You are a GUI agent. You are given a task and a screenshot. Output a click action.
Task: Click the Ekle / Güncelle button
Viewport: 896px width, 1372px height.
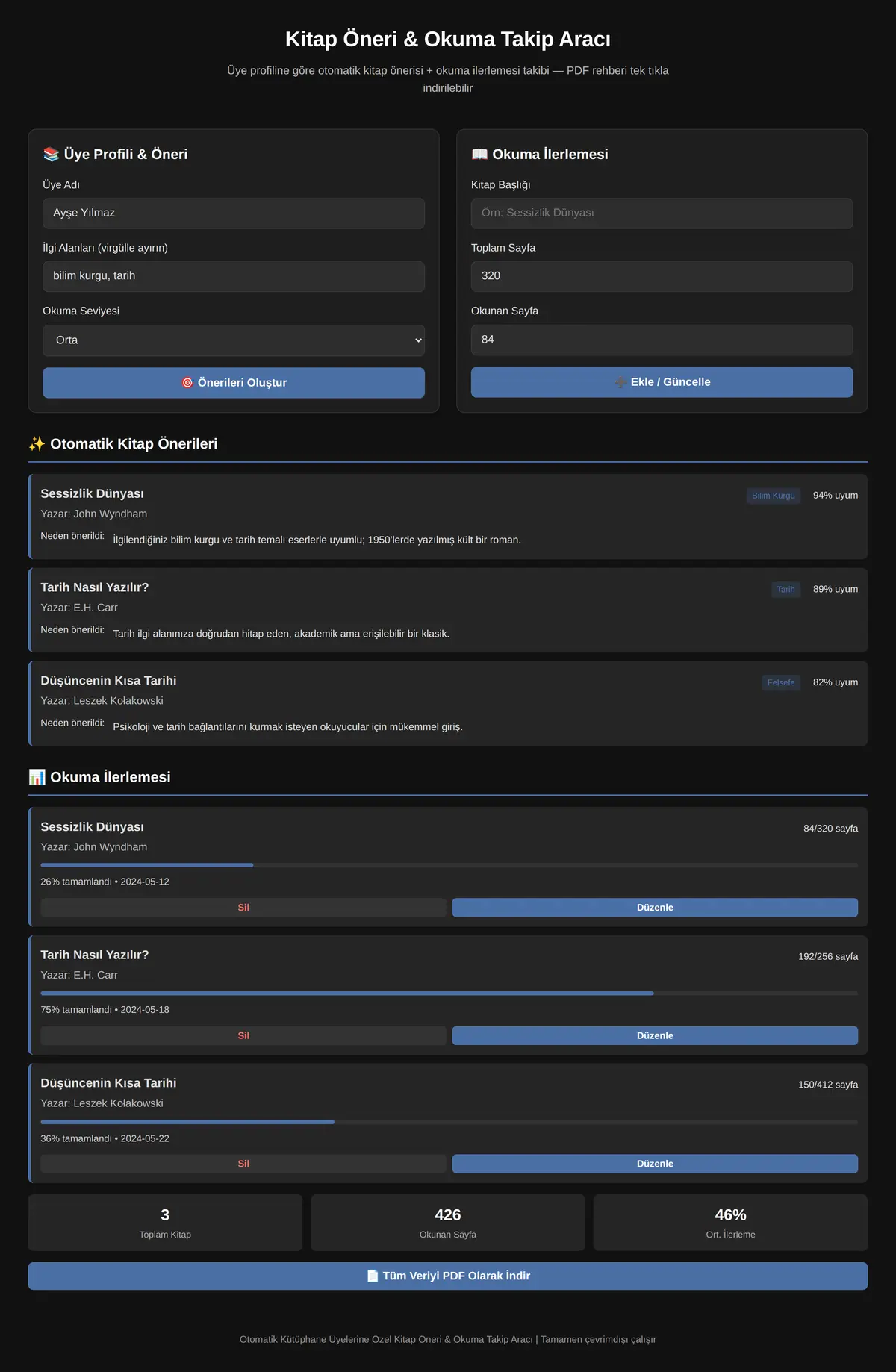(x=662, y=382)
